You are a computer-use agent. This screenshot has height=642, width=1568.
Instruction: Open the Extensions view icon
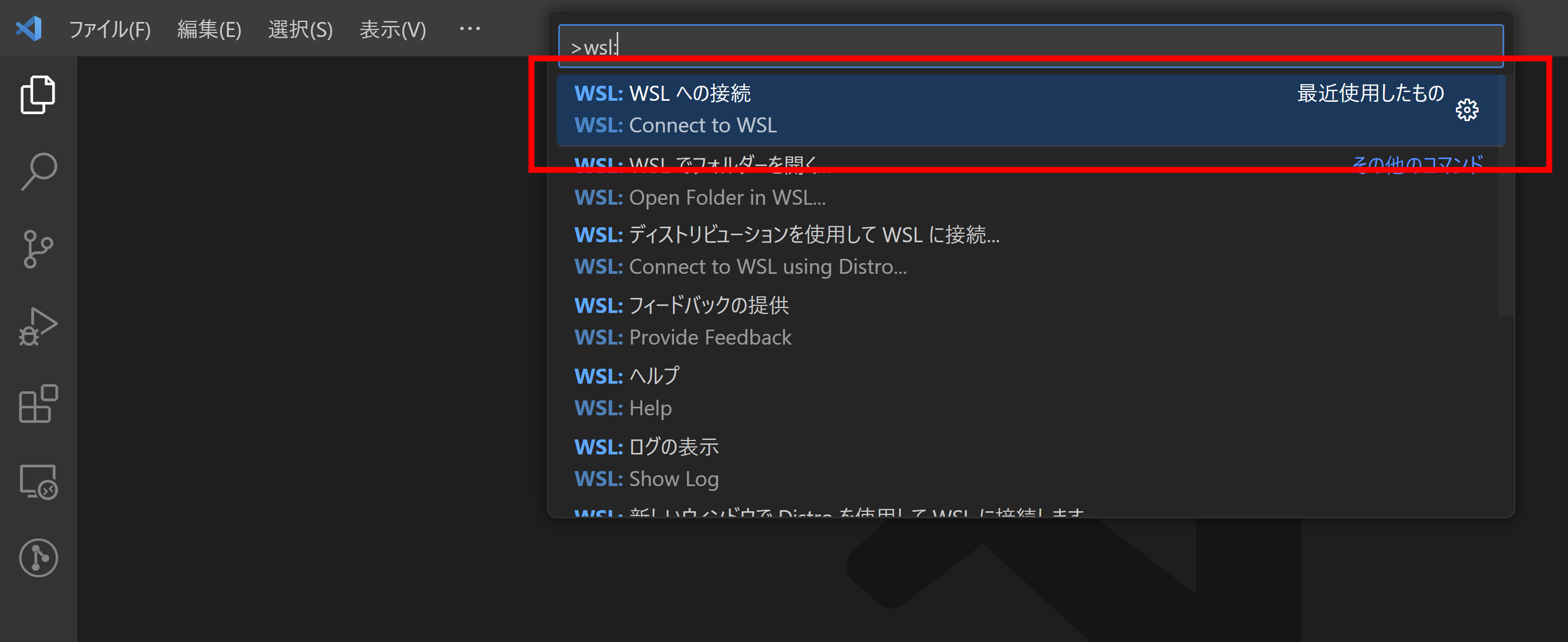(38, 404)
